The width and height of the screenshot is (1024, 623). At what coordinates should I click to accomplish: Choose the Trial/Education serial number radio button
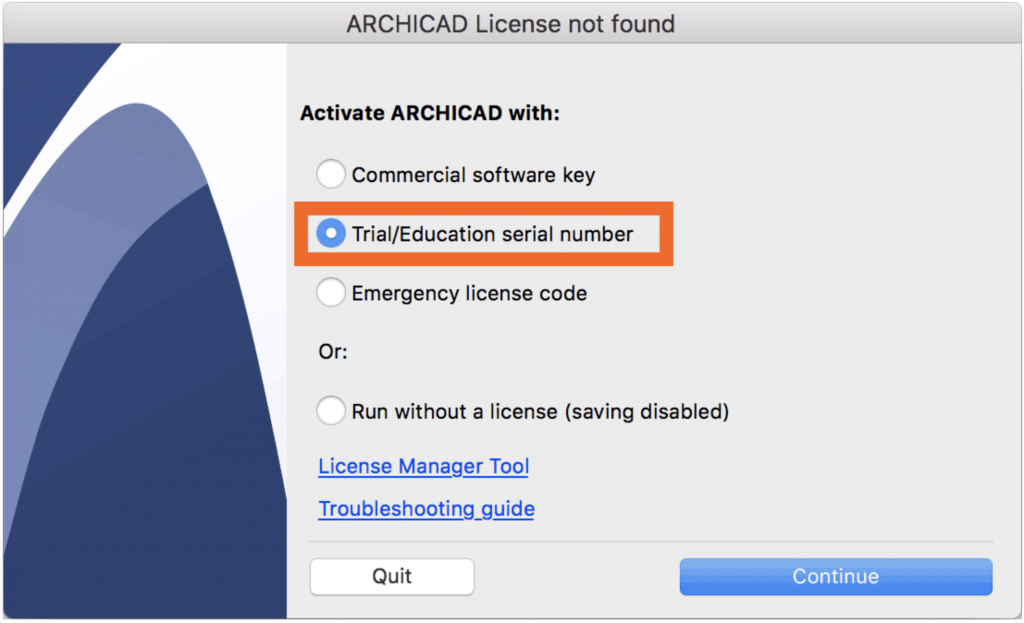pyautogui.click(x=331, y=234)
